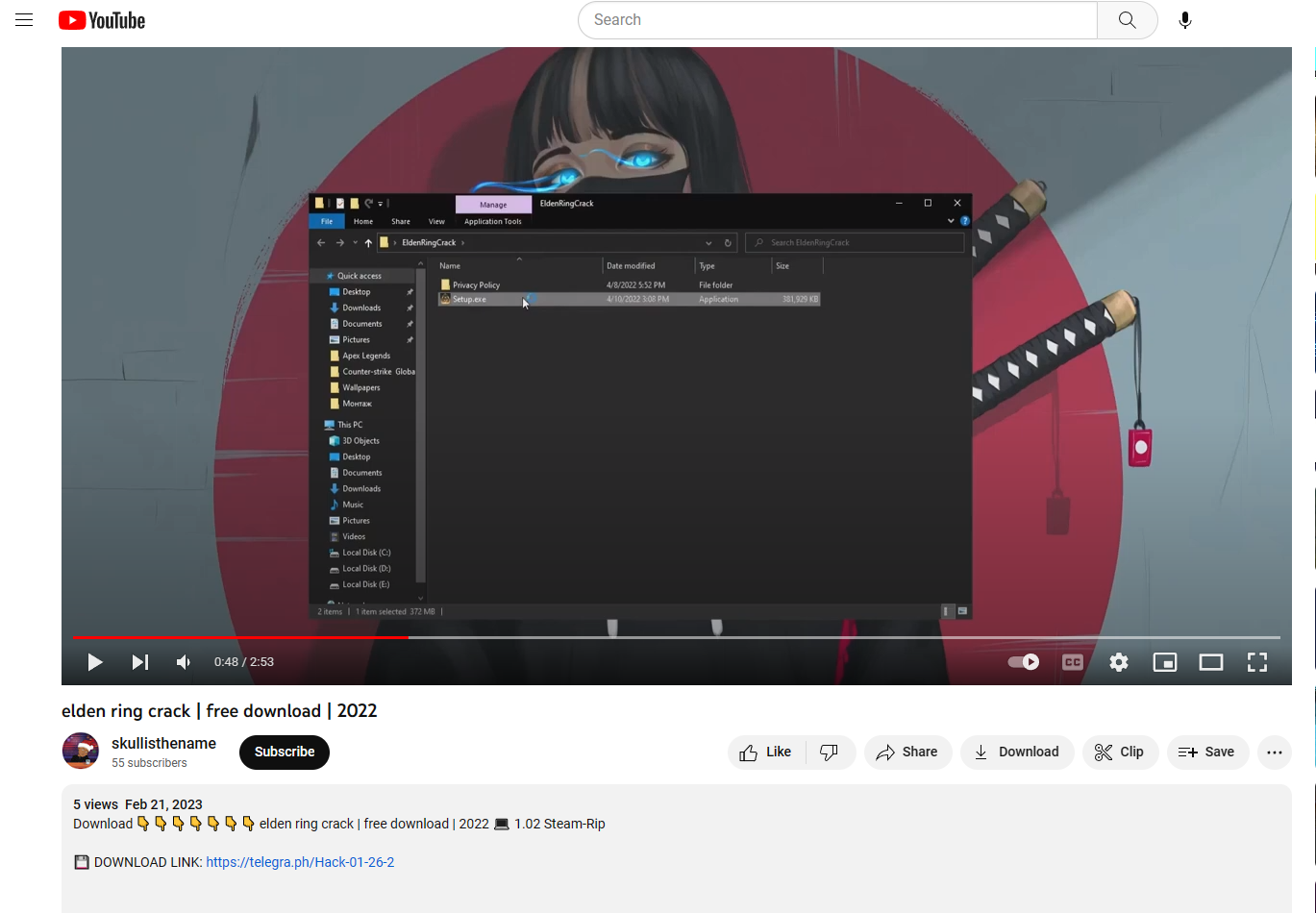Mute the video volume
Viewport: 1316px width, 913px height.
[184, 662]
